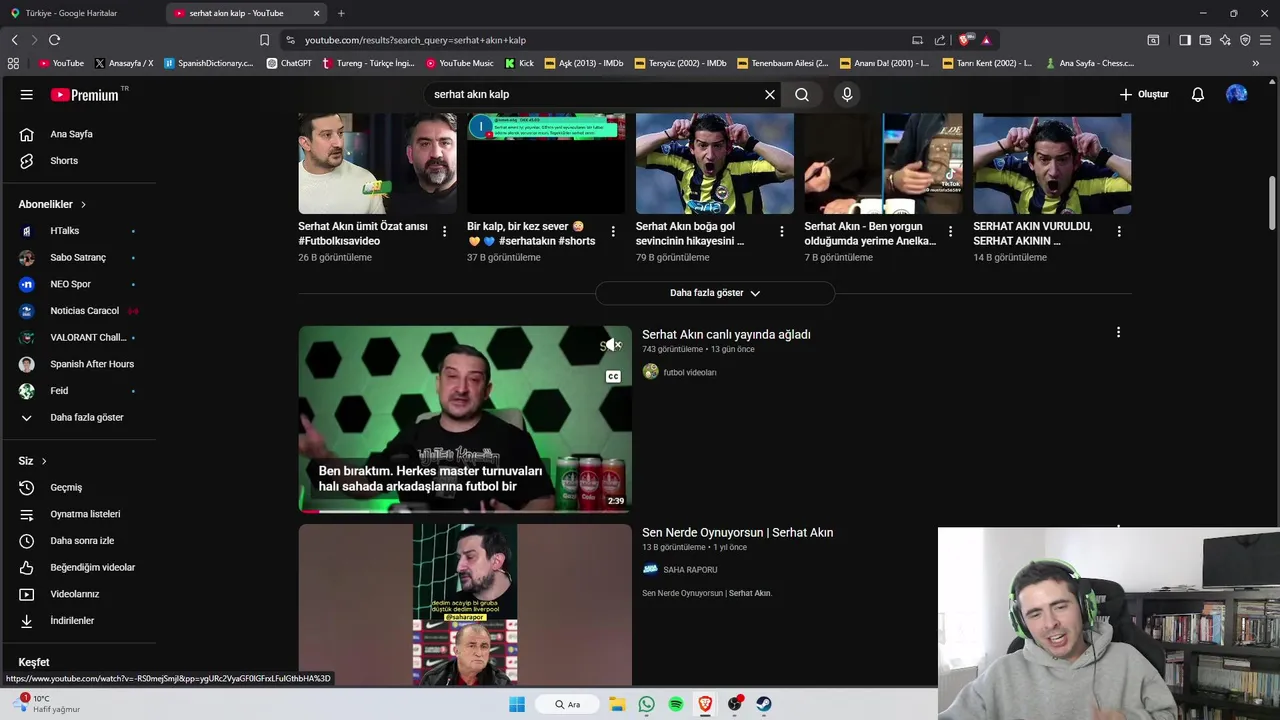
Task: Submit search with magnifier button
Action: pos(802,95)
